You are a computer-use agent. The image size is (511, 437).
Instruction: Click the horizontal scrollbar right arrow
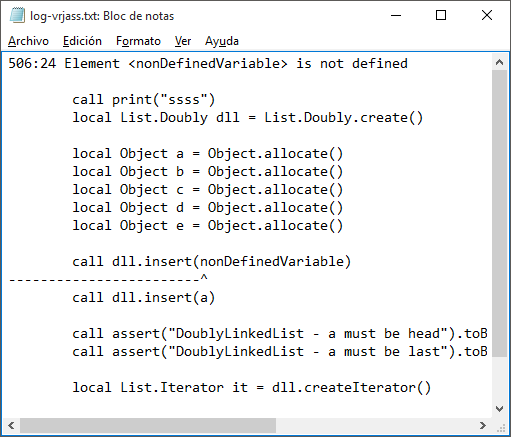(x=483, y=425)
